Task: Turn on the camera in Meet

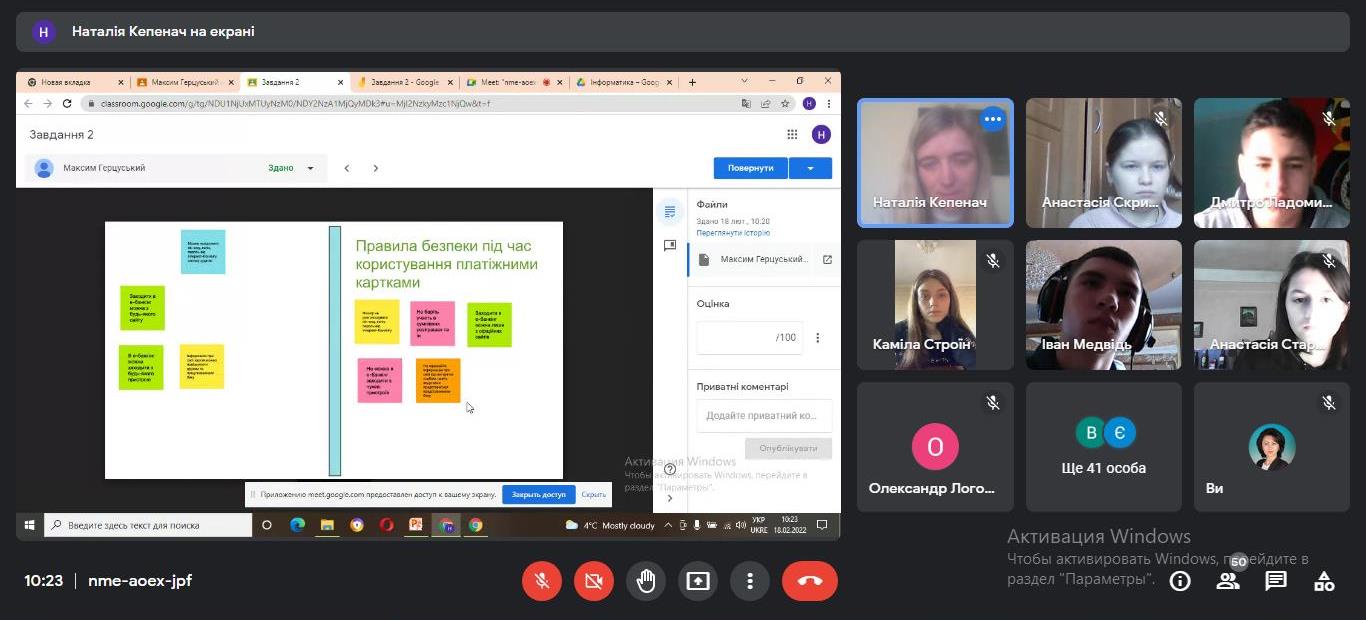Action: (x=594, y=581)
